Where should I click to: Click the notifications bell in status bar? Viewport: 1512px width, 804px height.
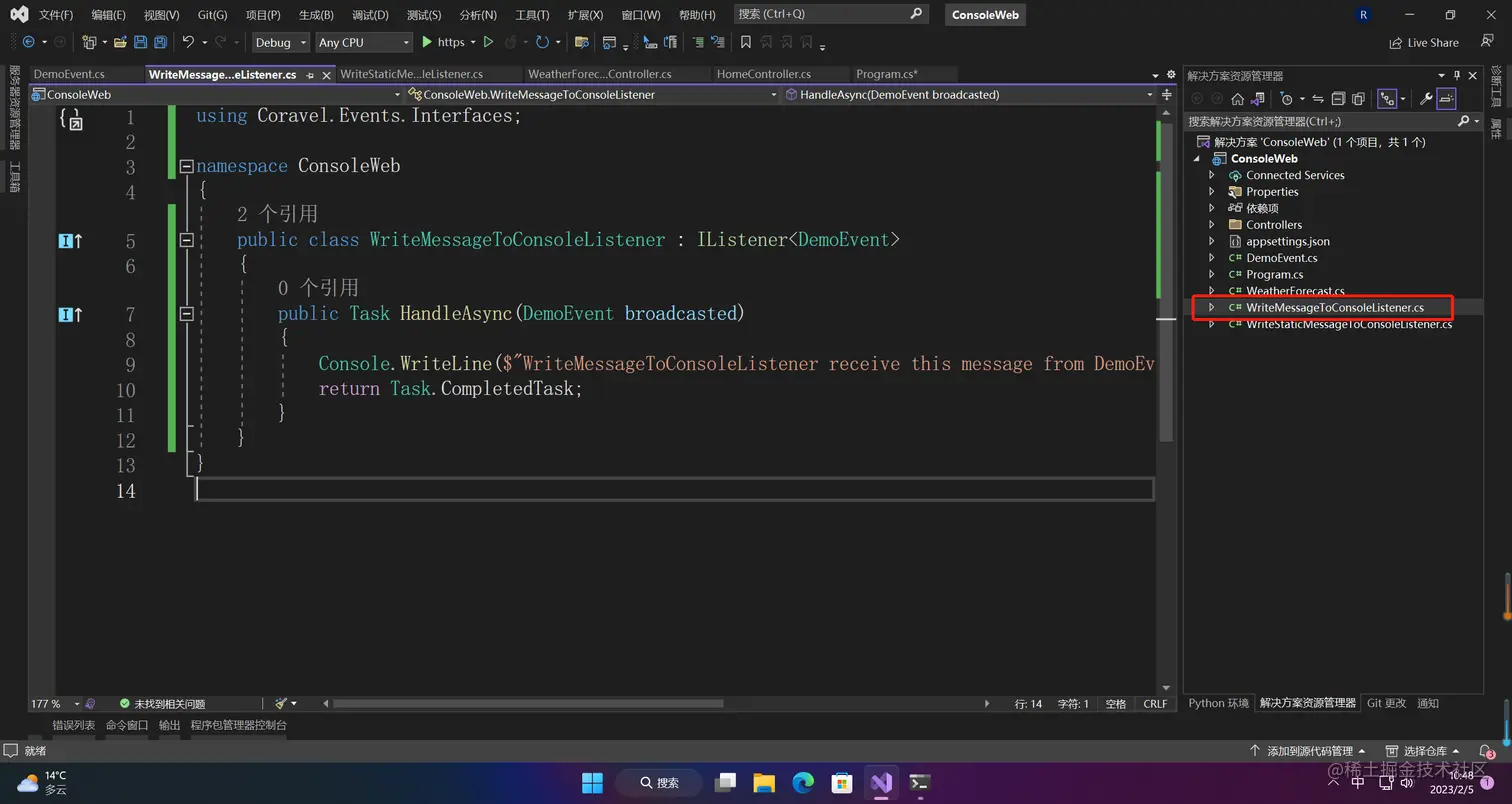(x=1486, y=751)
